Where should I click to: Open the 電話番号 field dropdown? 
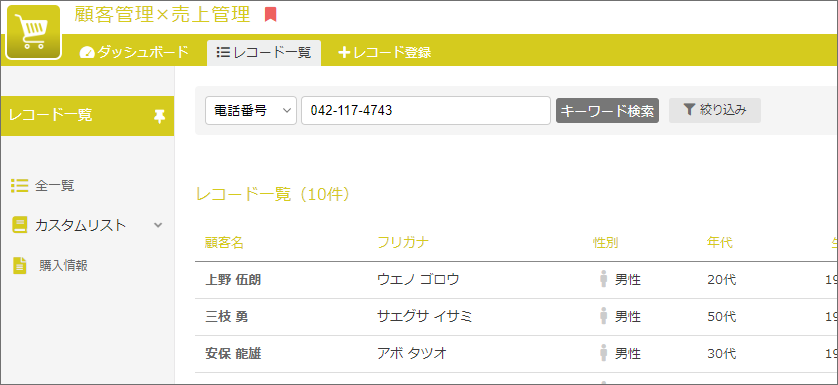[251, 111]
